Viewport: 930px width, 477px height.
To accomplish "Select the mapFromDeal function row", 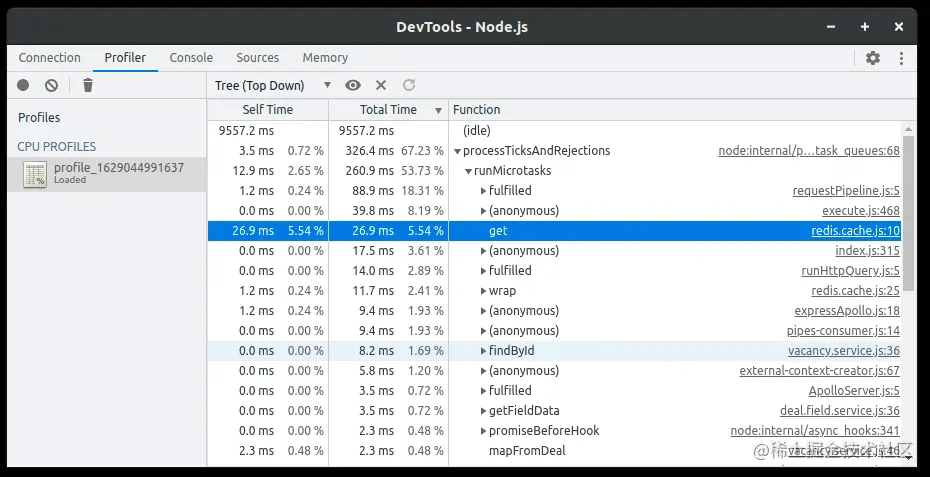I will click(555, 451).
